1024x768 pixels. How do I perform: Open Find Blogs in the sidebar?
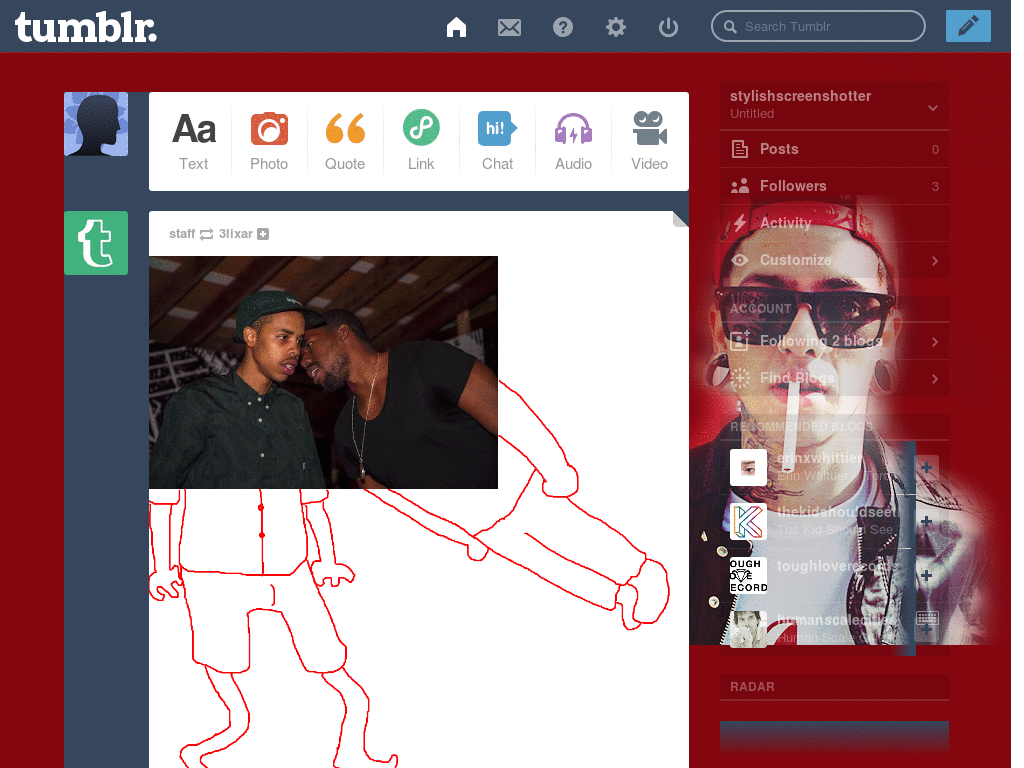pos(834,378)
